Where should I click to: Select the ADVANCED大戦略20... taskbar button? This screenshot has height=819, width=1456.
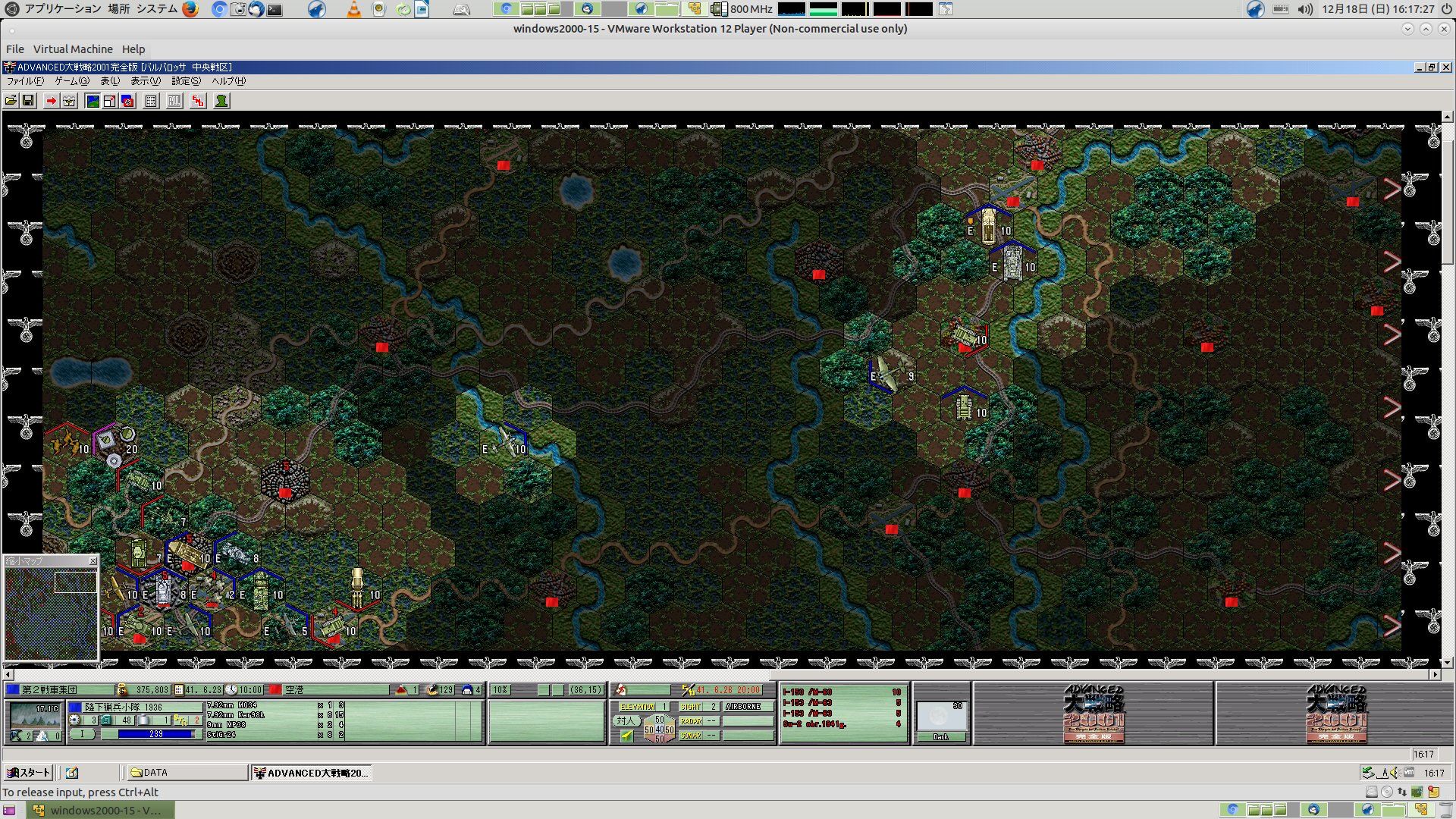click(x=311, y=773)
